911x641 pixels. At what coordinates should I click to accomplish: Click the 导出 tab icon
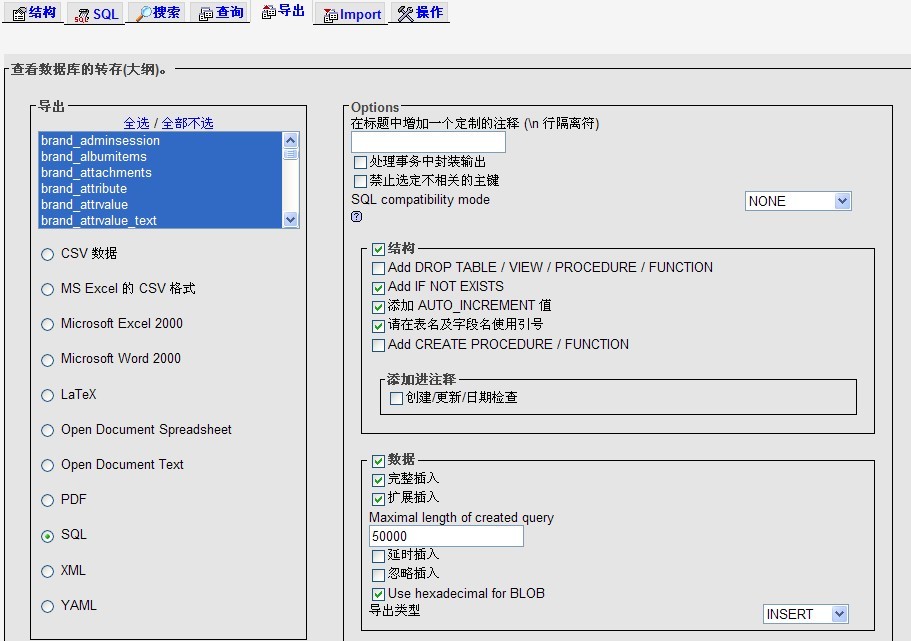(x=268, y=12)
